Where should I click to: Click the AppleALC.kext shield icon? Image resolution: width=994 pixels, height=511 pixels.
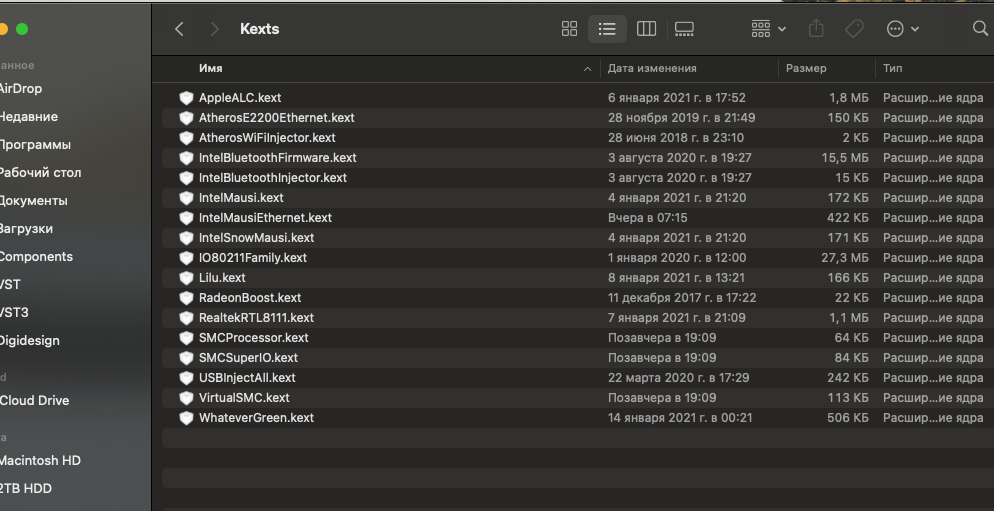coord(186,98)
